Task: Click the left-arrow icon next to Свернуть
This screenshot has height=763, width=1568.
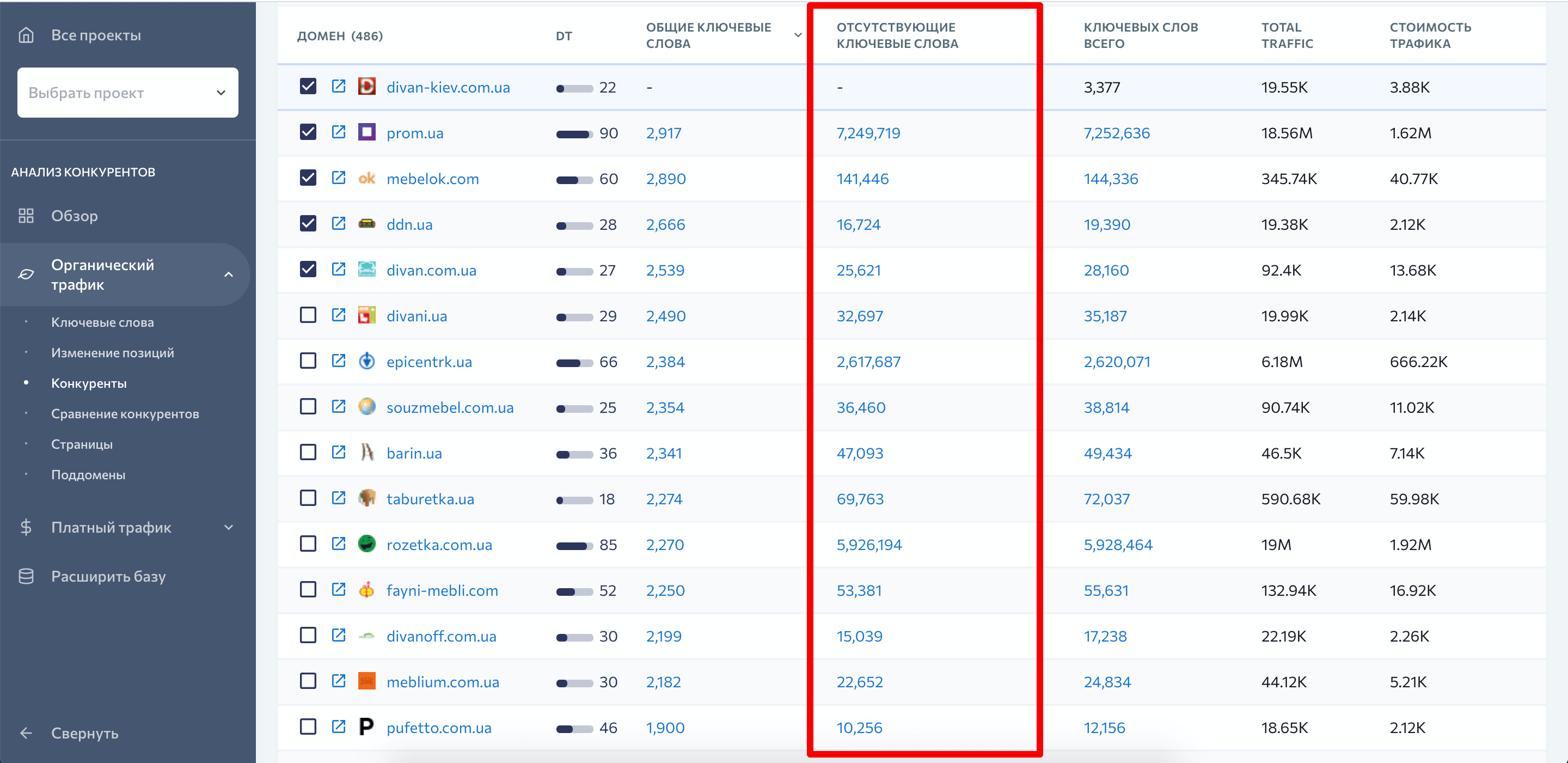Action: [x=26, y=733]
